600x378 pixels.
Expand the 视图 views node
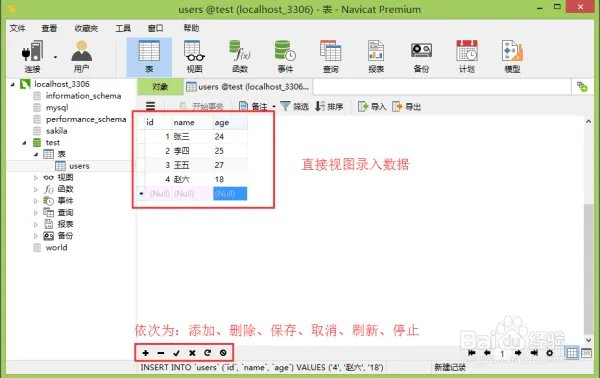pyautogui.click(x=36, y=178)
